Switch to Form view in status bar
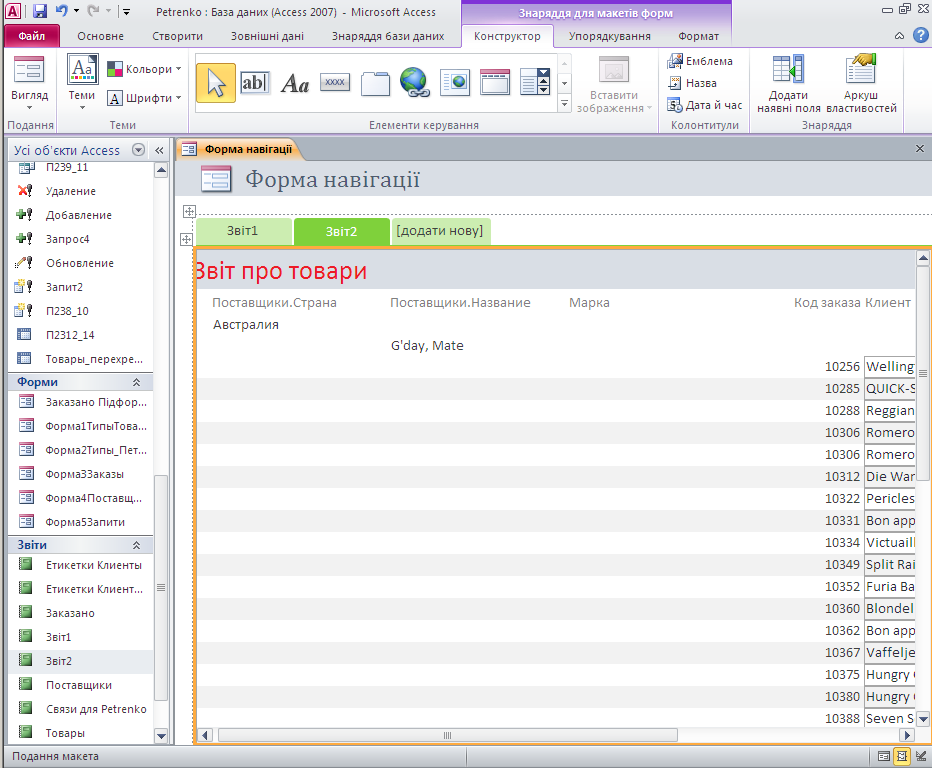 pos(884,756)
